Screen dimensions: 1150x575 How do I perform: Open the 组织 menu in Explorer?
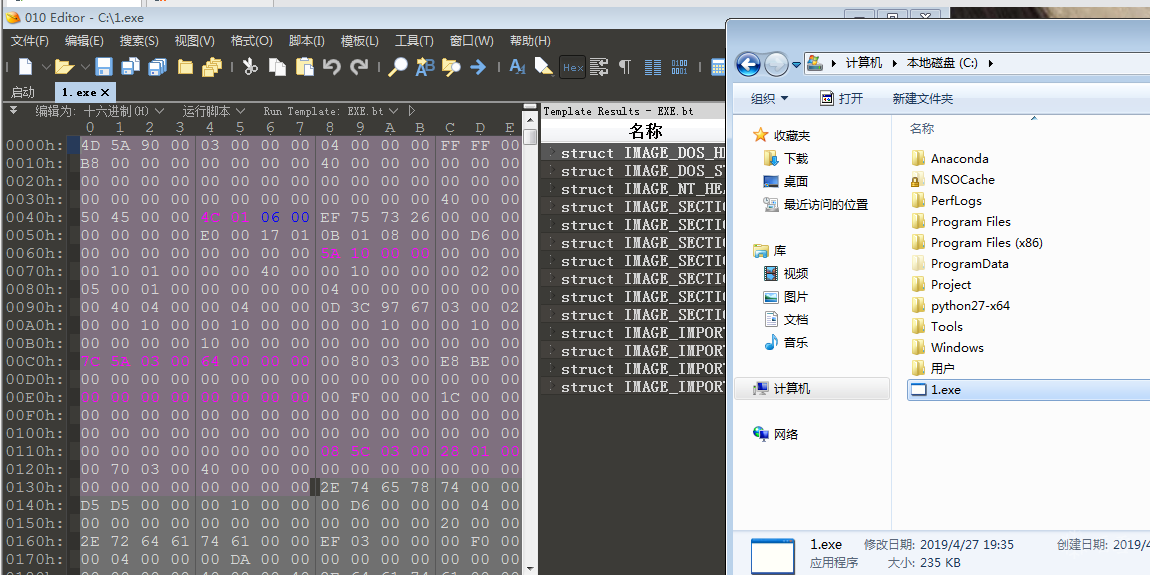tap(769, 98)
